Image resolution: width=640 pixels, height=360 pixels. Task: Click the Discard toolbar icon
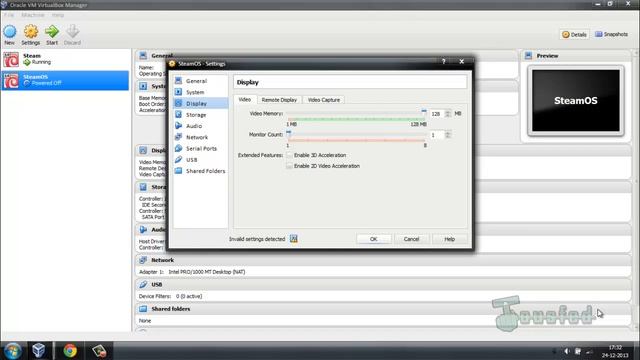click(x=72, y=31)
